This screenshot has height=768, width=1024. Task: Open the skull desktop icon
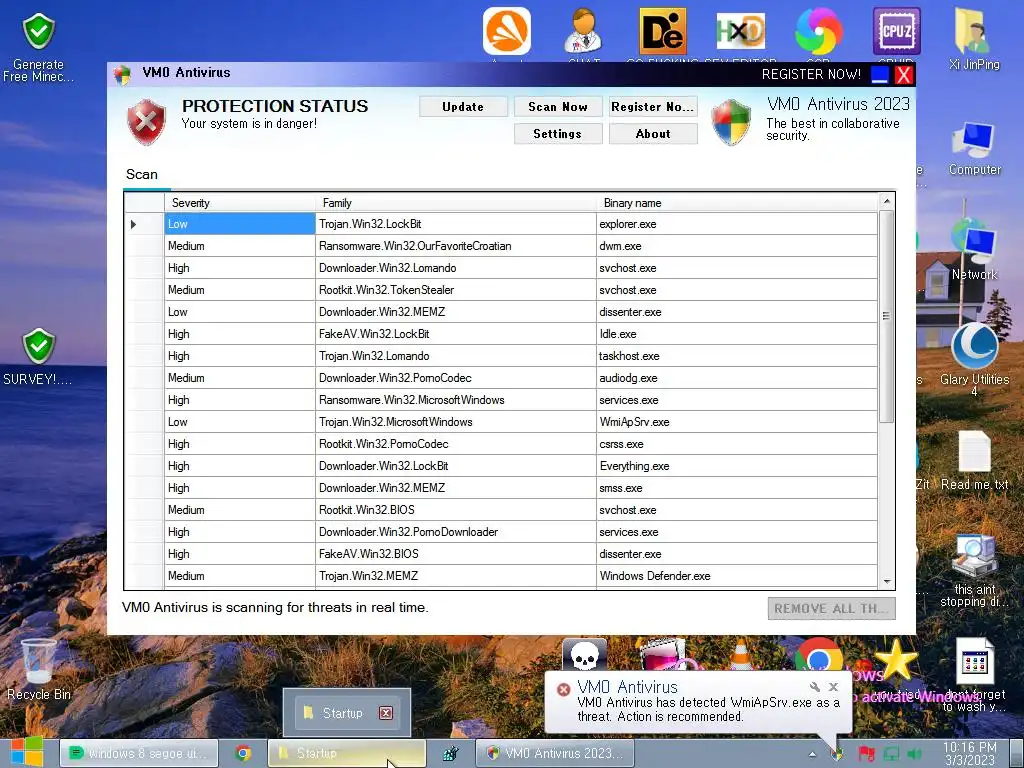pyautogui.click(x=584, y=655)
